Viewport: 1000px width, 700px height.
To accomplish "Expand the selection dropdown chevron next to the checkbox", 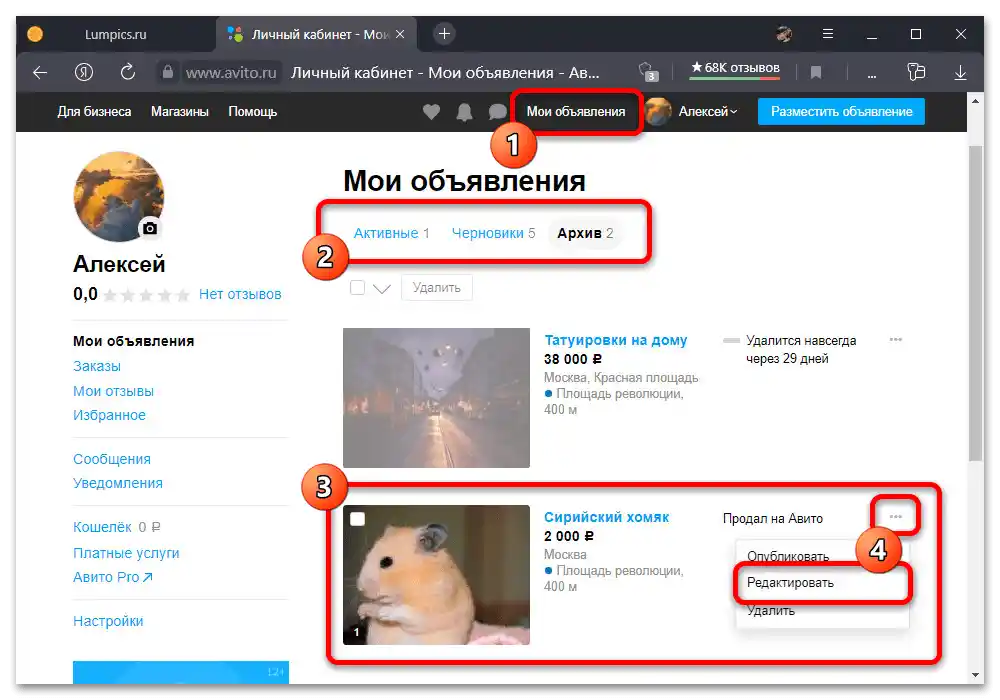I will point(381,289).
